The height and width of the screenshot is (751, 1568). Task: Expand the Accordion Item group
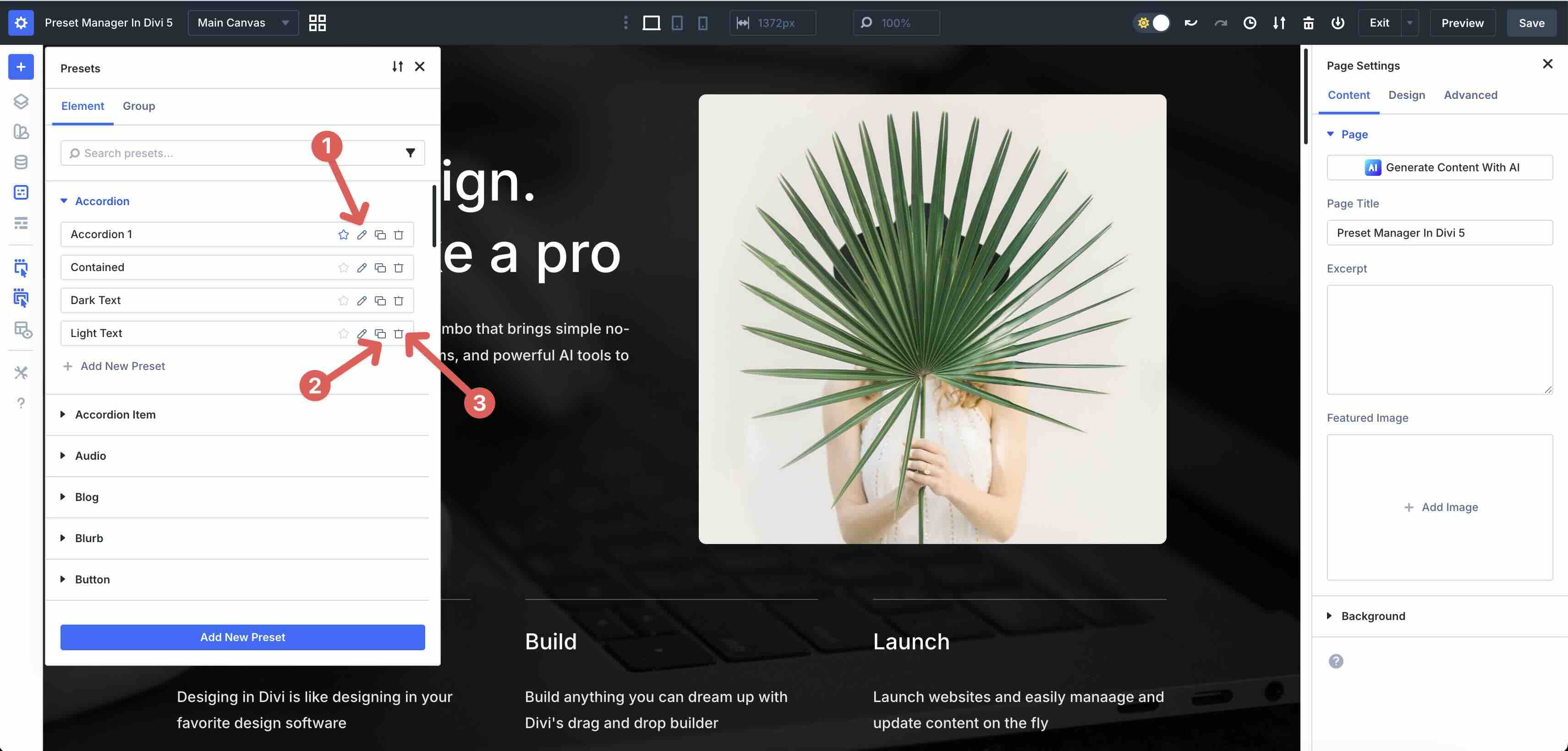point(115,415)
